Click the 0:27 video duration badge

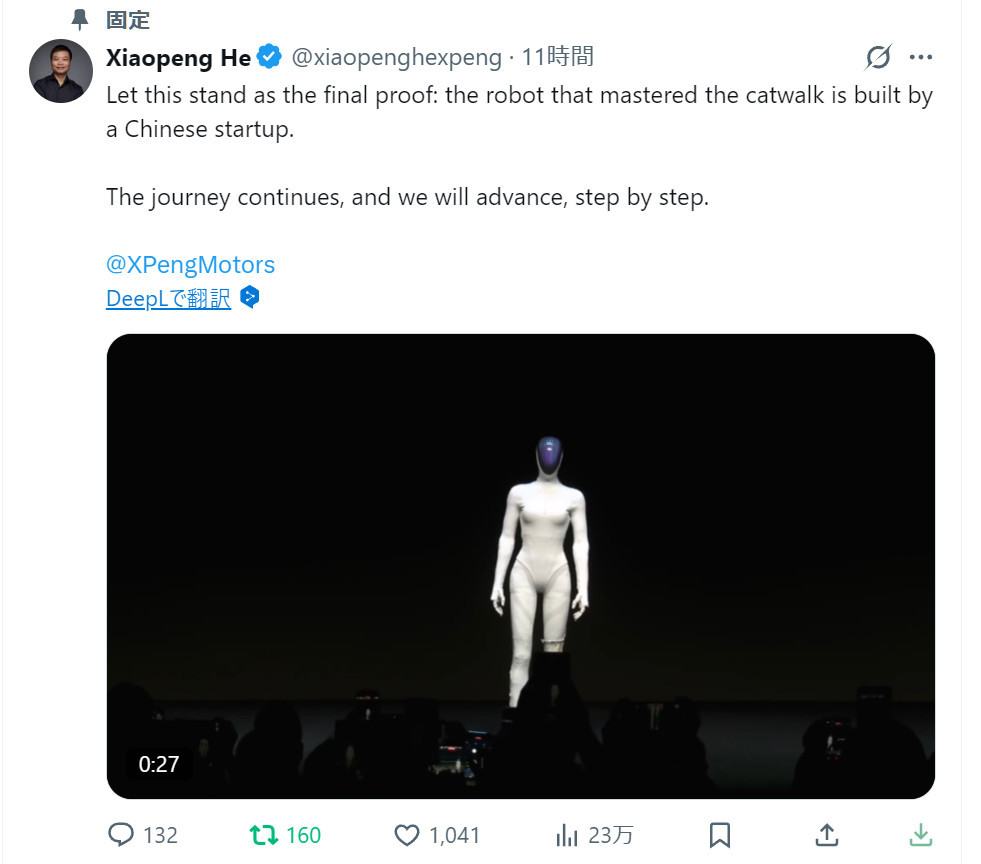159,765
